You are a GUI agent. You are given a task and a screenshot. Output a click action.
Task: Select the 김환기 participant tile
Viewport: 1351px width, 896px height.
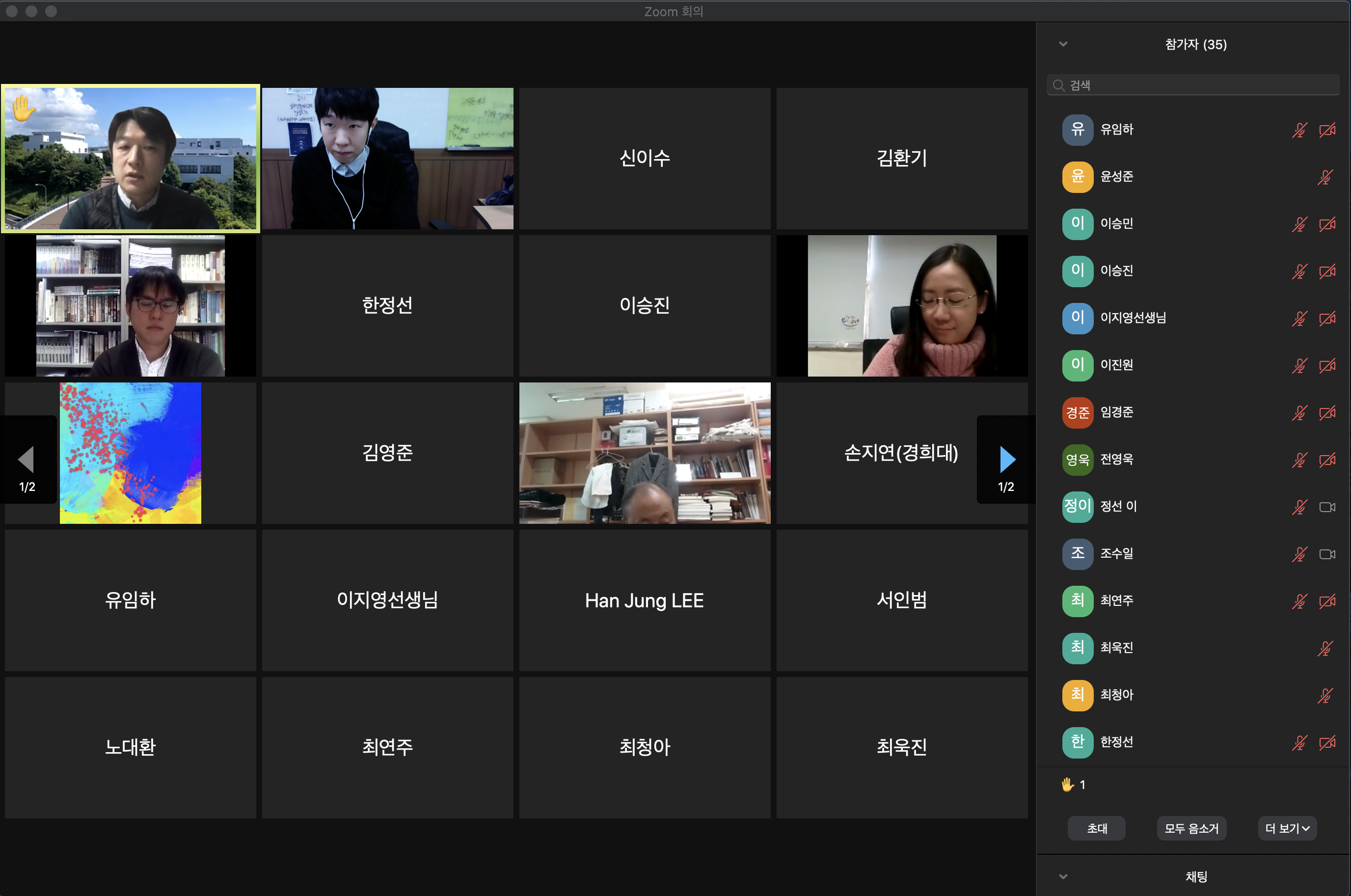click(x=901, y=158)
